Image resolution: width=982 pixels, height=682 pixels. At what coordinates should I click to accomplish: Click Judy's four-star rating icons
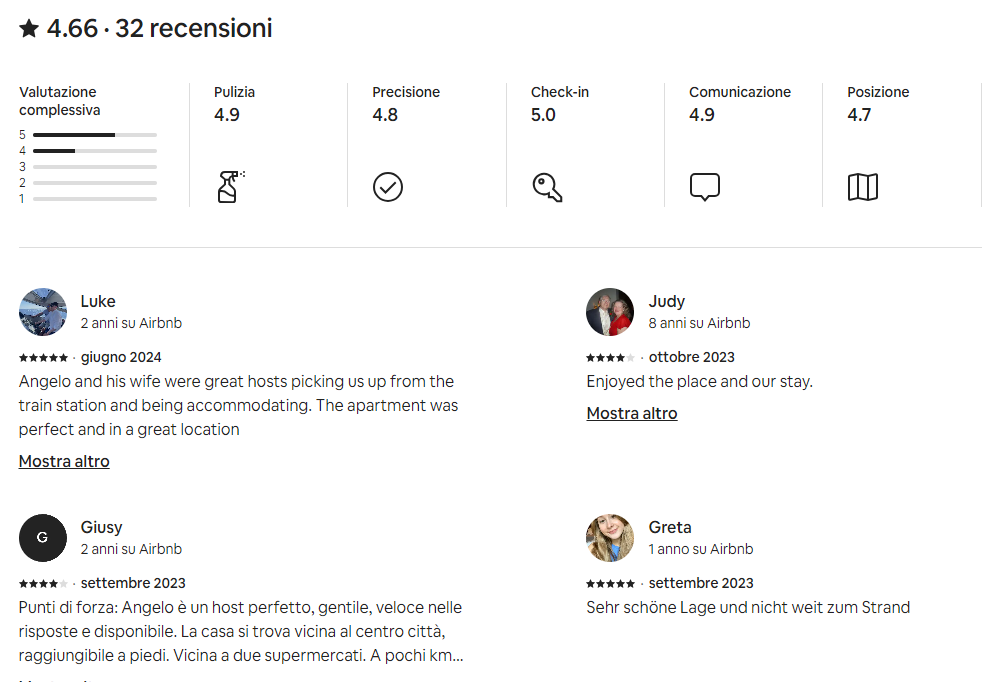pos(611,358)
